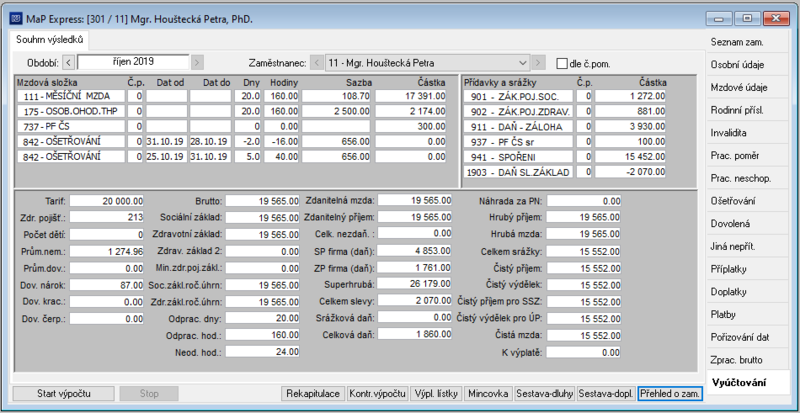Click the 'říjen 2019' period field

point(133,62)
